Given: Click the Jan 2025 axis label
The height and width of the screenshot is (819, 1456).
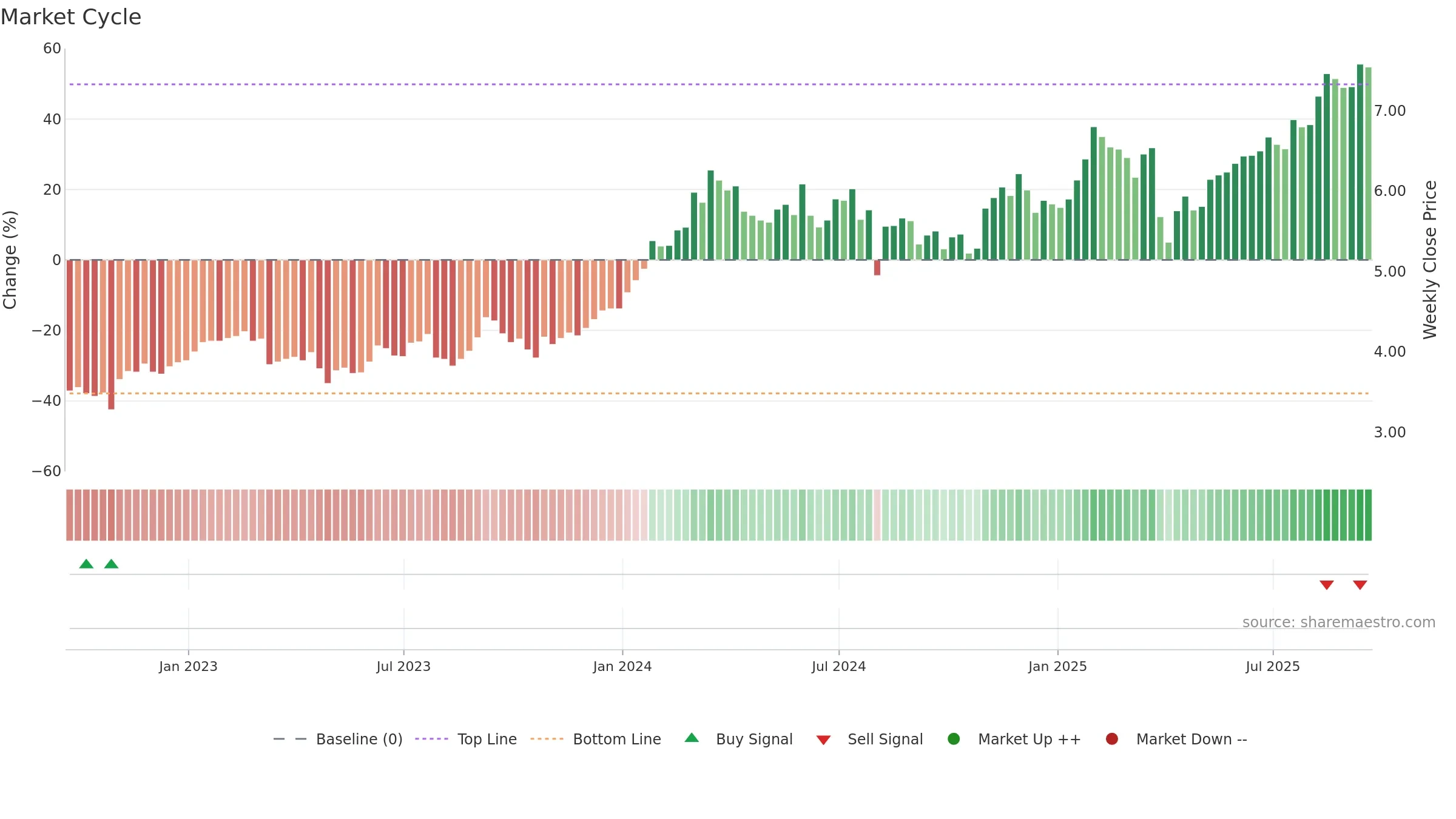Looking at the screenshot, I should click(1057, 666).
